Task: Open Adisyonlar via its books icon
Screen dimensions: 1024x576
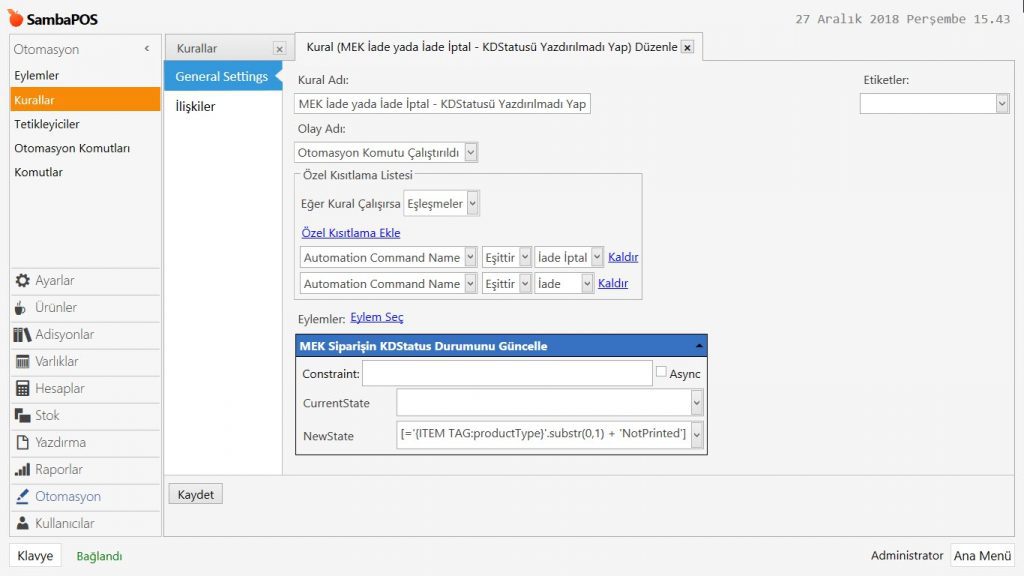Action: pos(22,335)
